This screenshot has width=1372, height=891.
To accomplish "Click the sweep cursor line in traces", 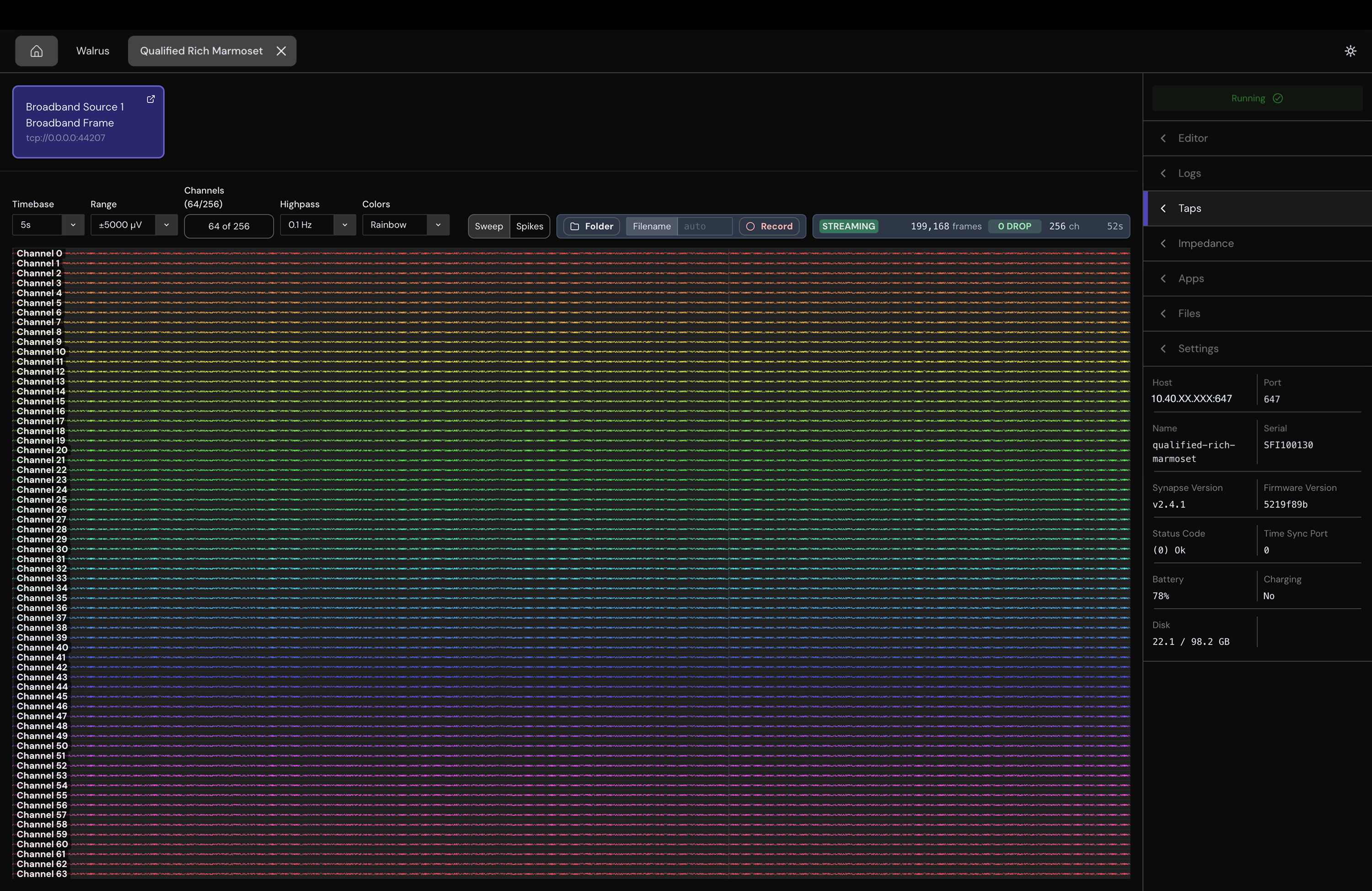I will tap(729, 563).
